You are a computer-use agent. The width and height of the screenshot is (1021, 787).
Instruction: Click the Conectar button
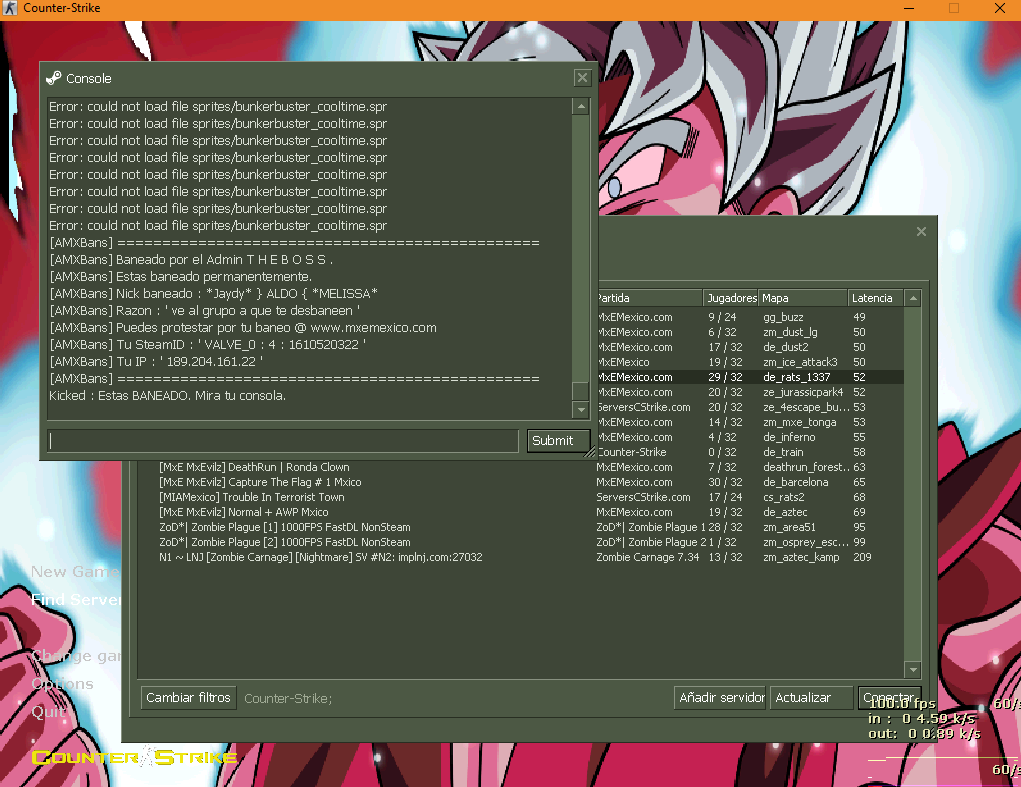coord(889,698)
